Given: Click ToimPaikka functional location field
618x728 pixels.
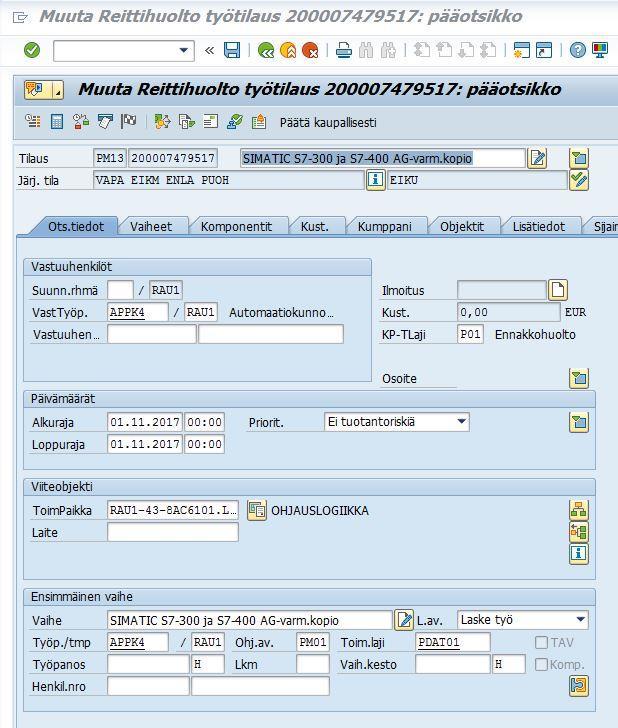Looking at the screenshot, I should pyautogui.click(x=173, y=510).
